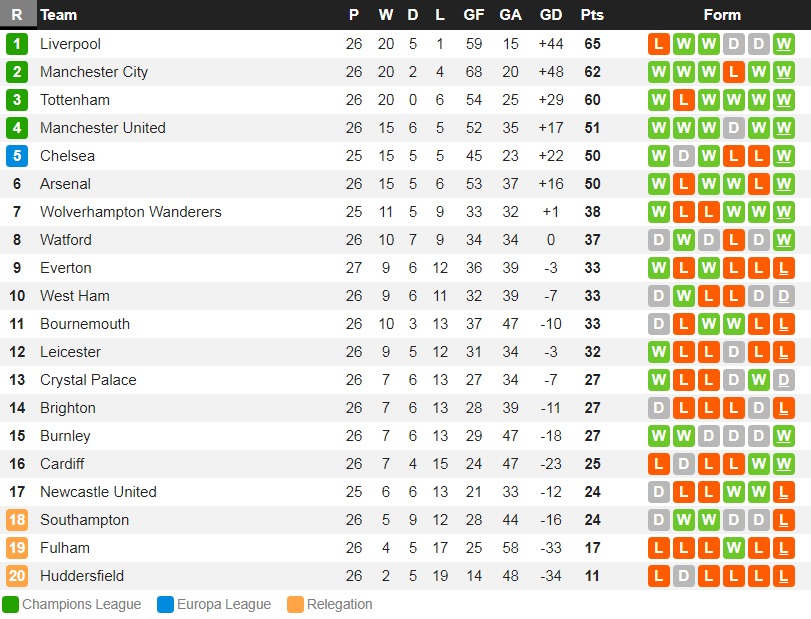
Task: Select the Arsenal team name
Action: (x=65, y=184)
